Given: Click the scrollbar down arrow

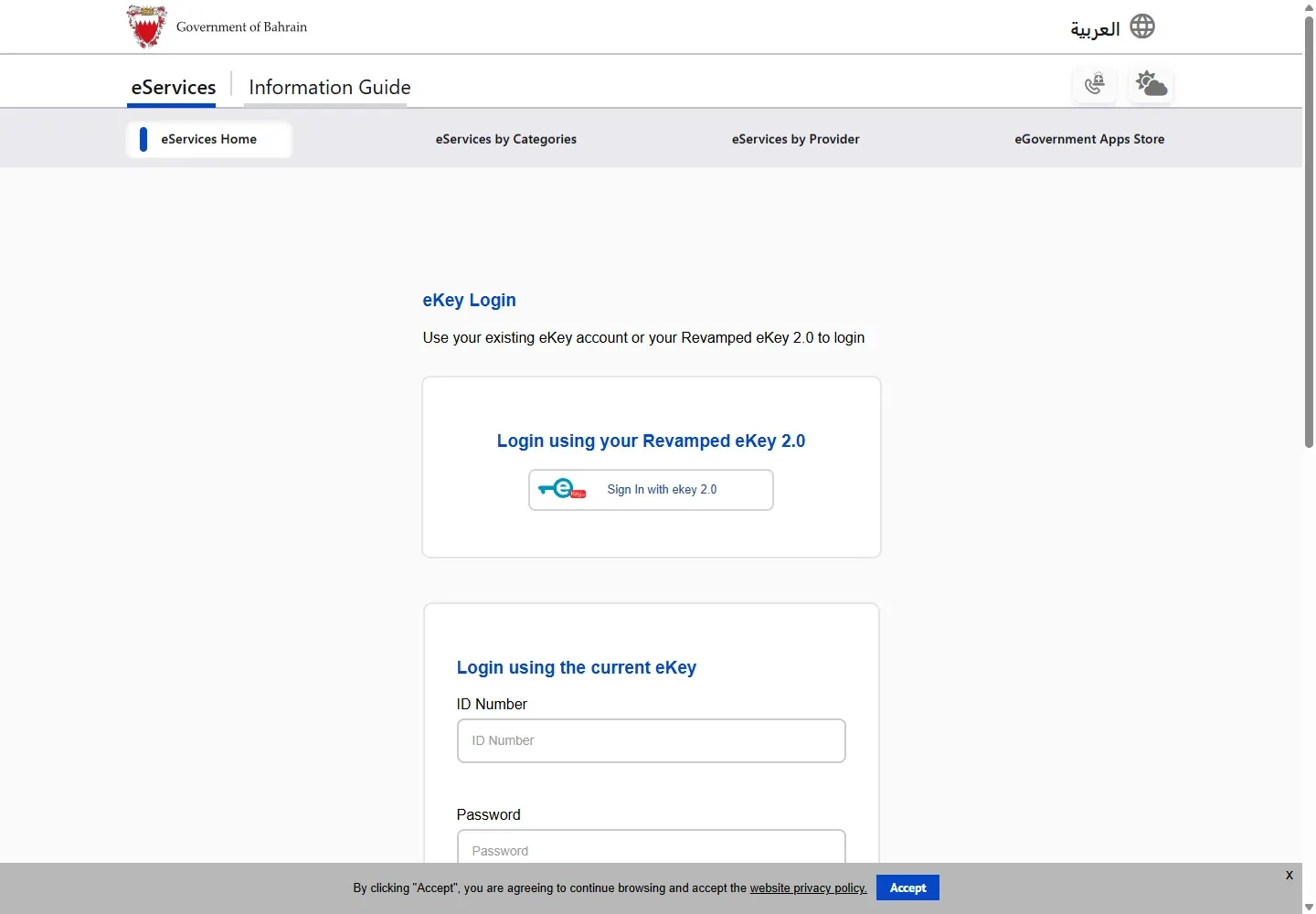Looking at the screenshot, I should pyautogui.click(x=1309, y=907).
